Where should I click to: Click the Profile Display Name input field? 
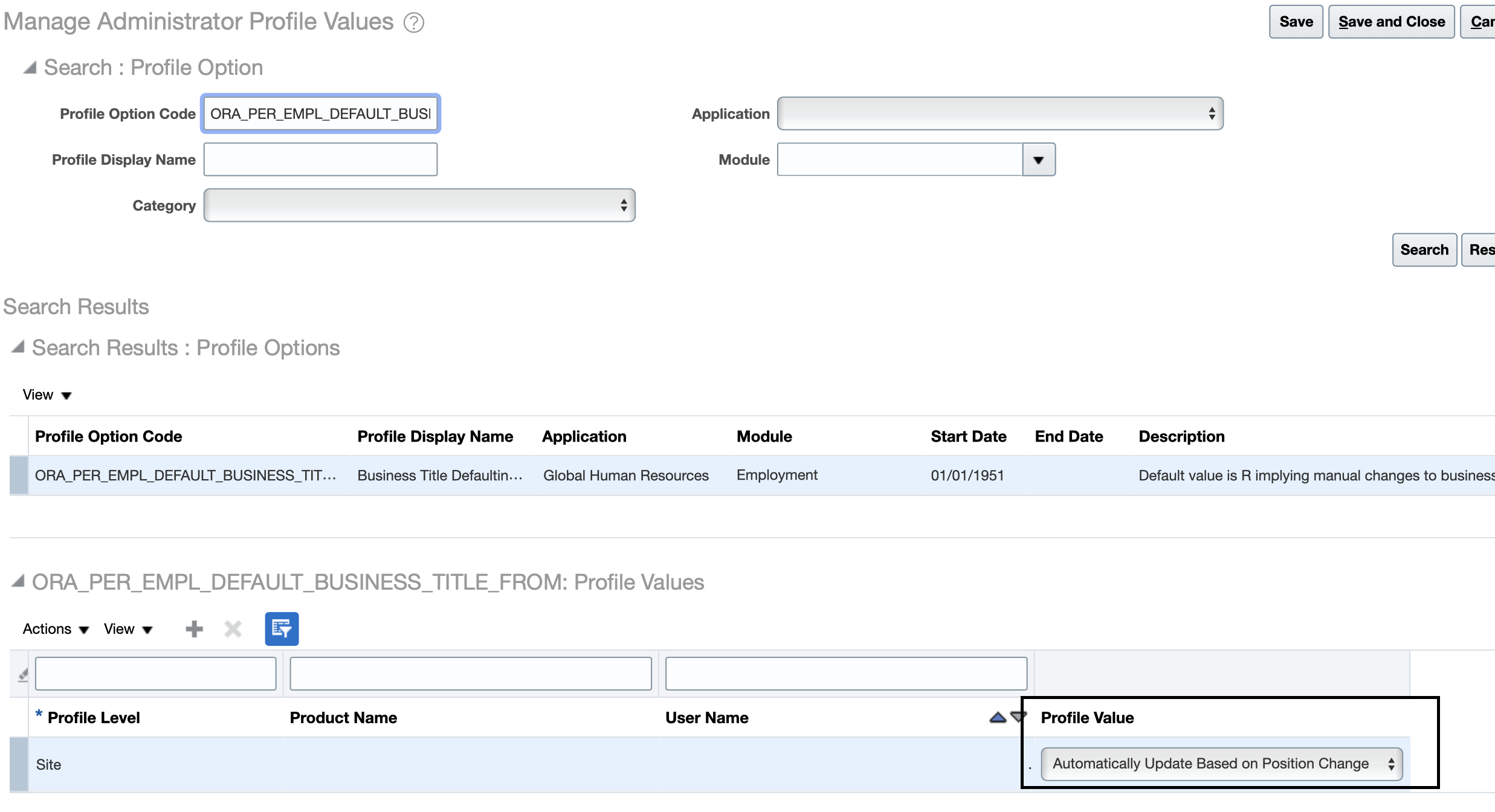[x=320, y=159]
